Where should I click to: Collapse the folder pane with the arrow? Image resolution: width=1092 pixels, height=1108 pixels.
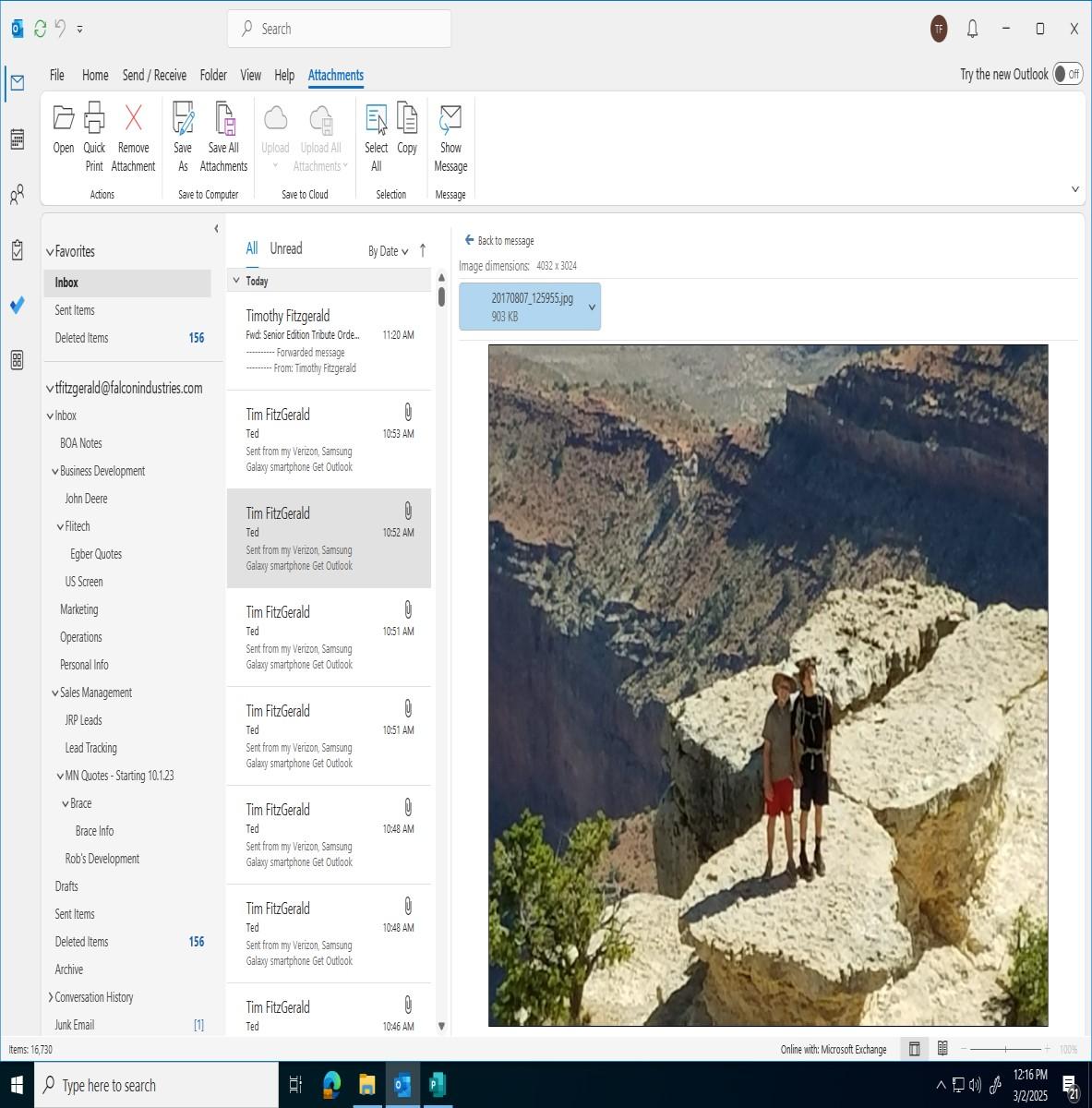click(x=216, y=228)
